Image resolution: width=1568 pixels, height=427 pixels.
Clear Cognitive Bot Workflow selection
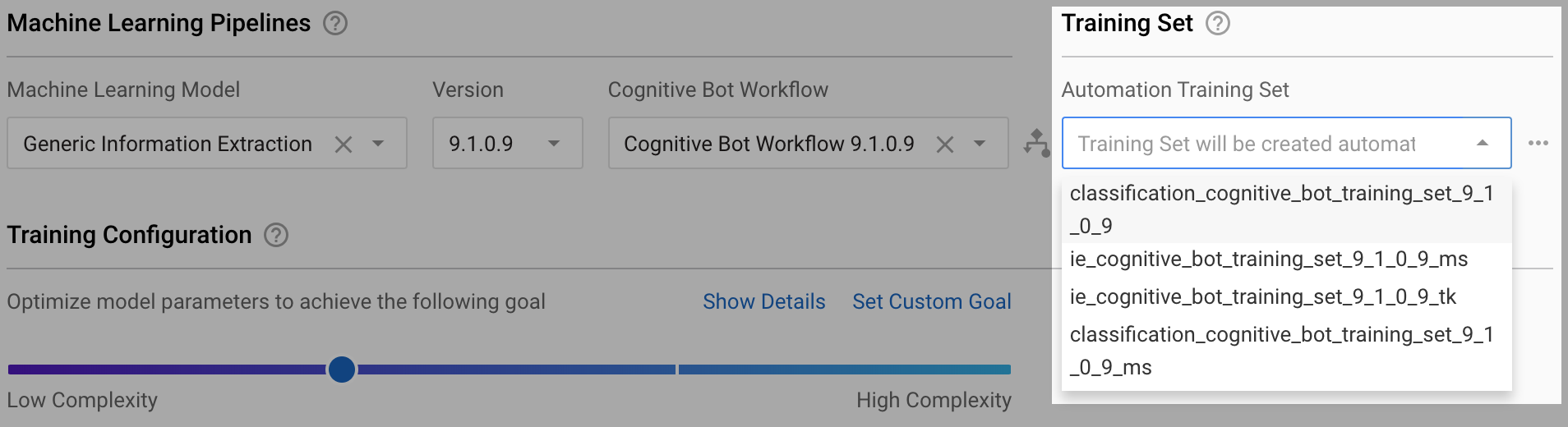tap(945, 145)
